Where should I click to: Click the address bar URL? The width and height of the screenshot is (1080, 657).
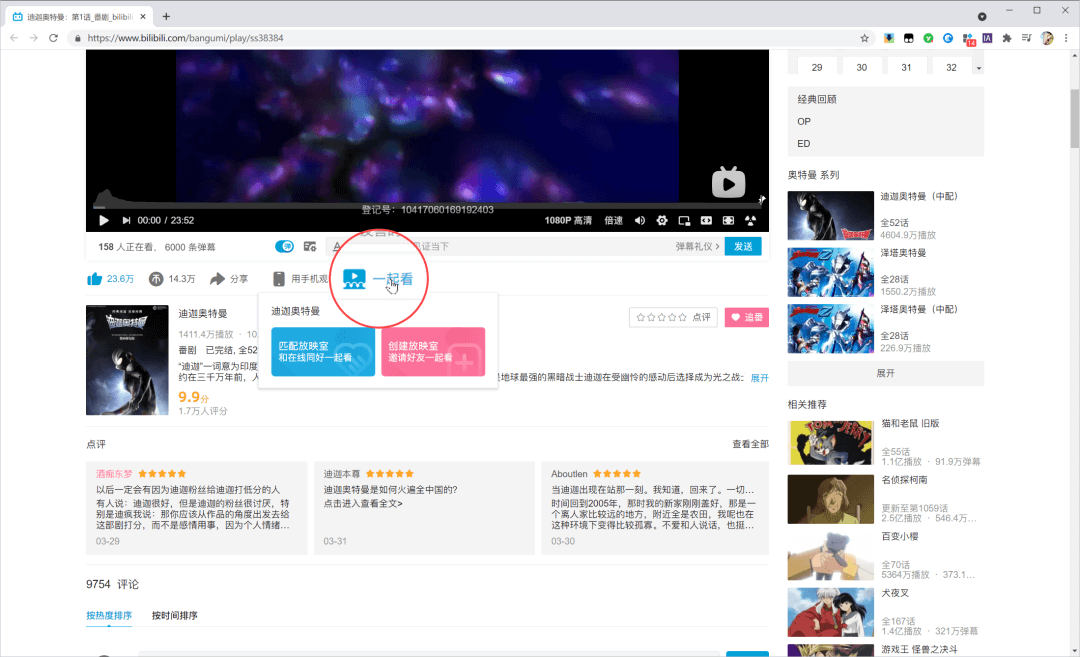[x=185, y=38]
